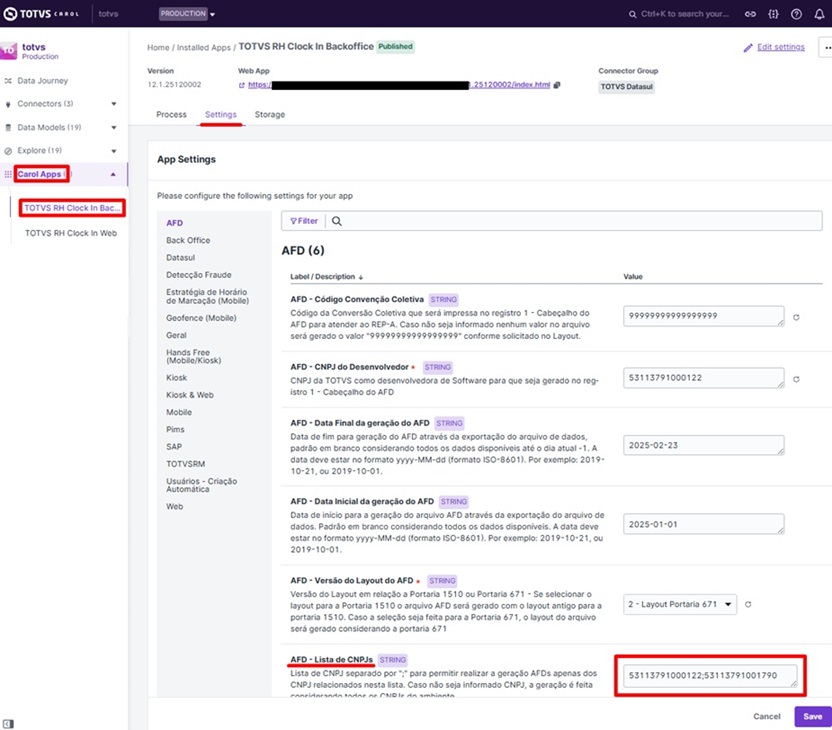Click the Filter button
Screen dimensions: 832x730
point(304,221)
